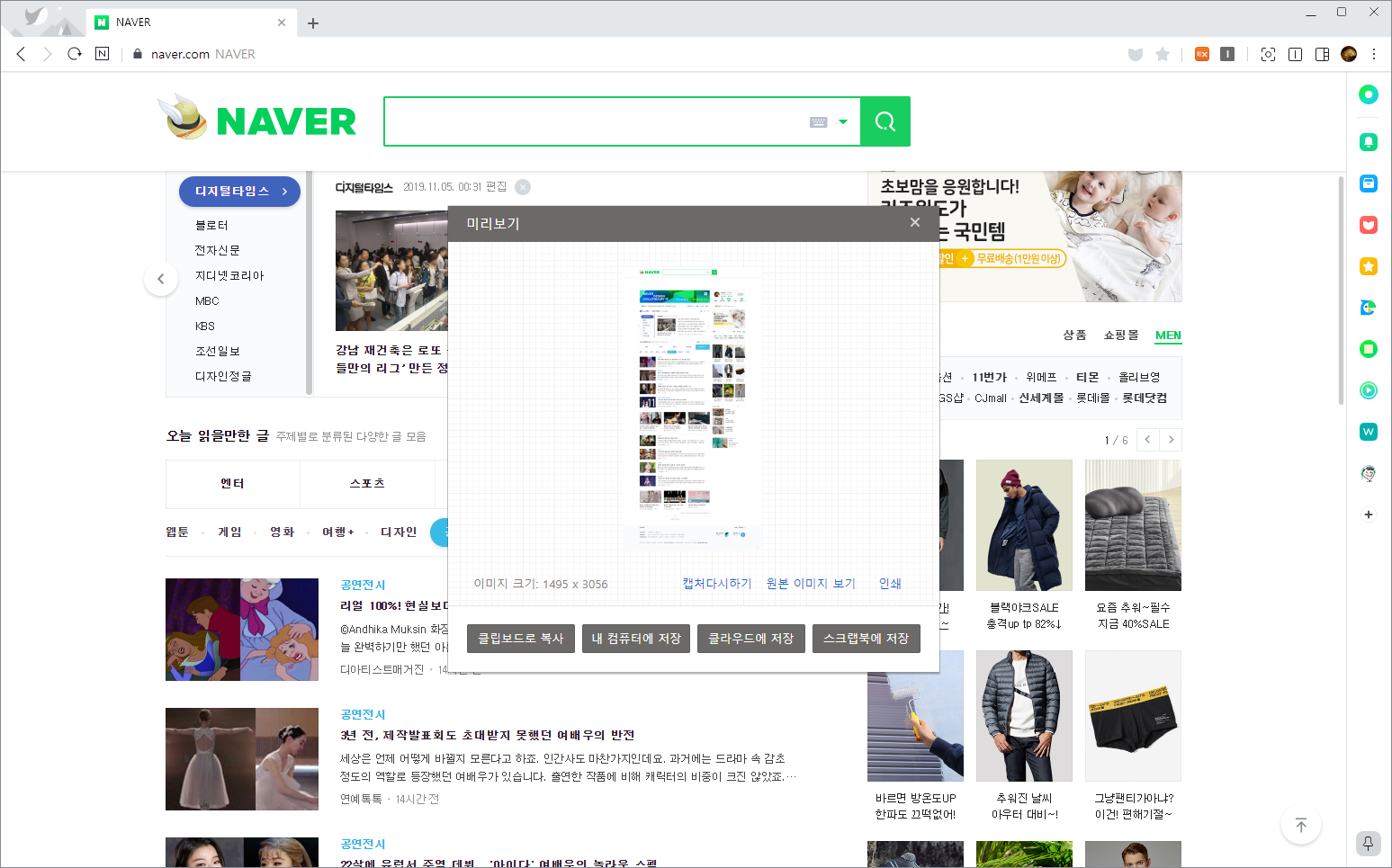Show the previous shopping page arrow

click(x=1147, y=440)
